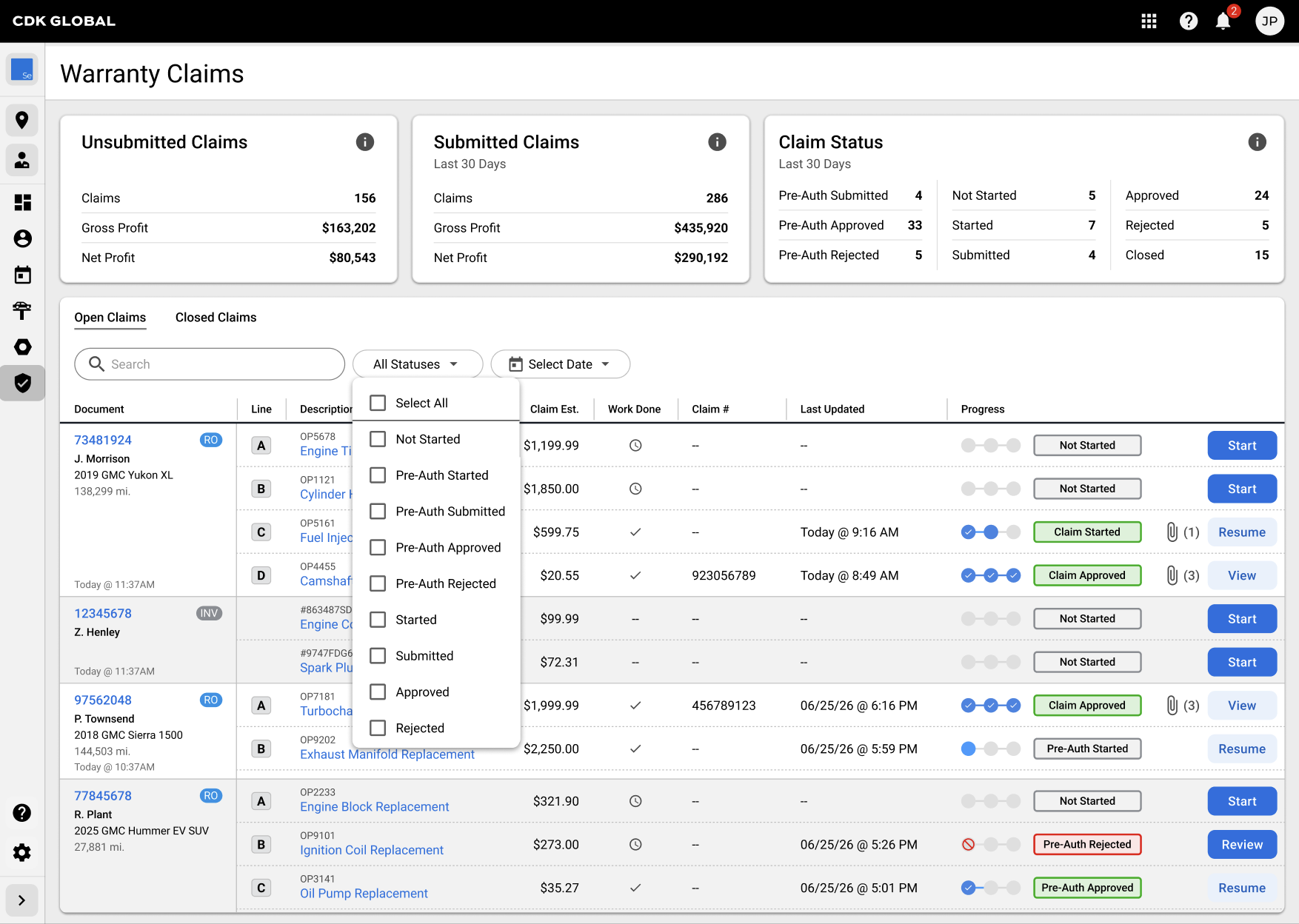This screenshot has width=1299, height=924.
Task: Open the dashboard tiles sidebar icon
Action: (22, 202)
